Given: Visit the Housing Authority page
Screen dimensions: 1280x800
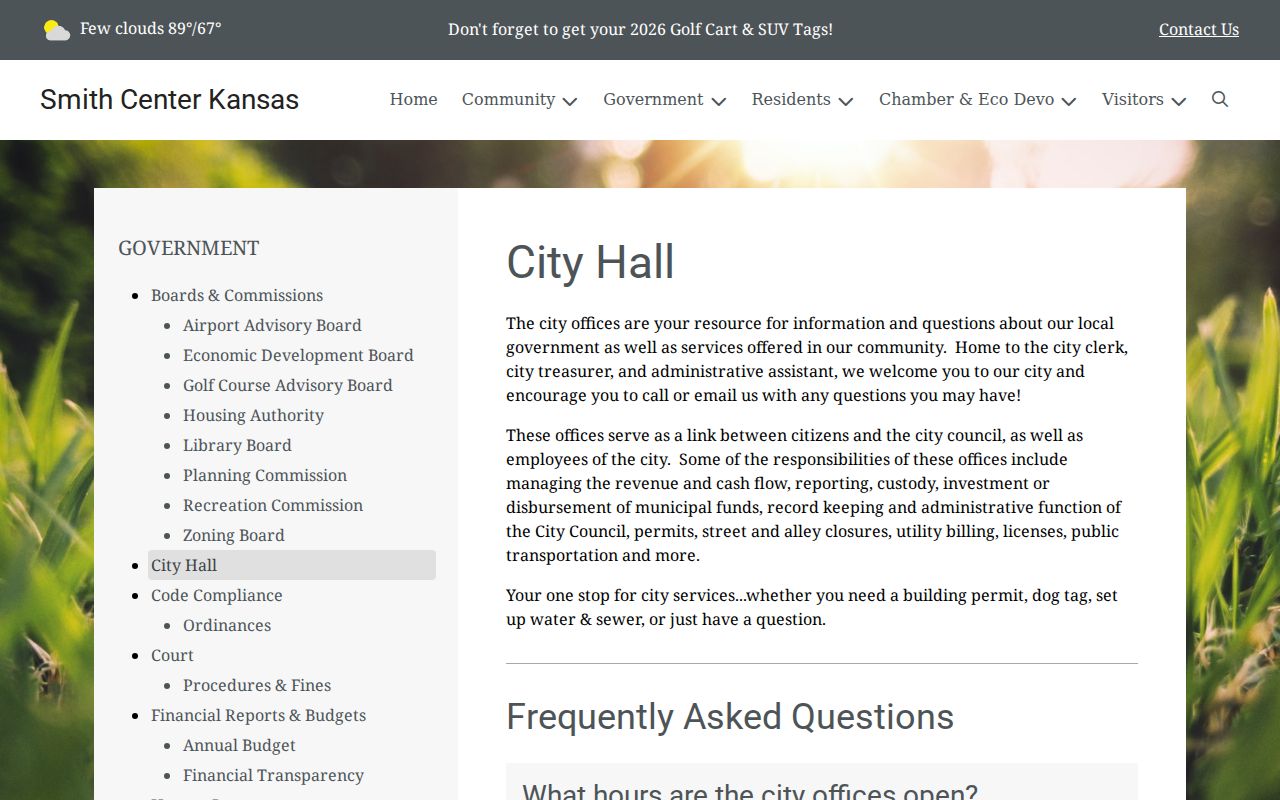Looking at the screenshot, I should [x=253, y=415].
